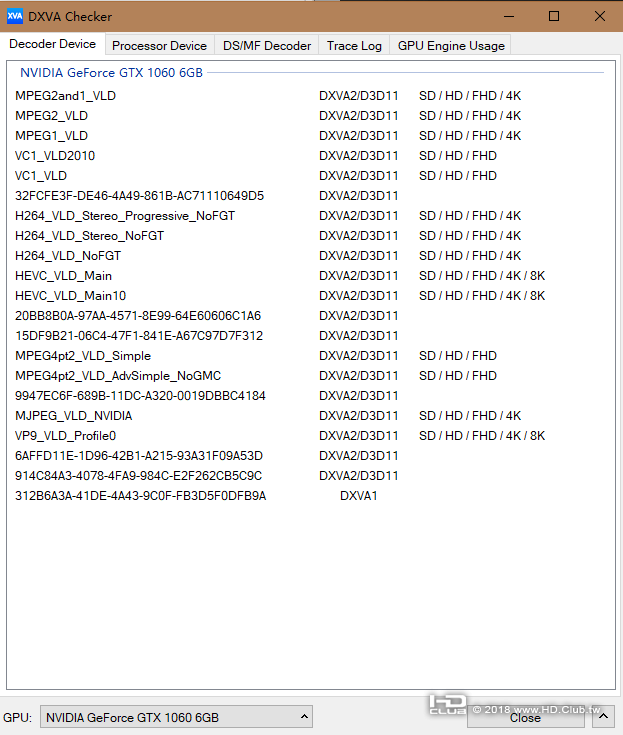Select the Decoder Device tab
623x735 pixels.
point(53,44)
